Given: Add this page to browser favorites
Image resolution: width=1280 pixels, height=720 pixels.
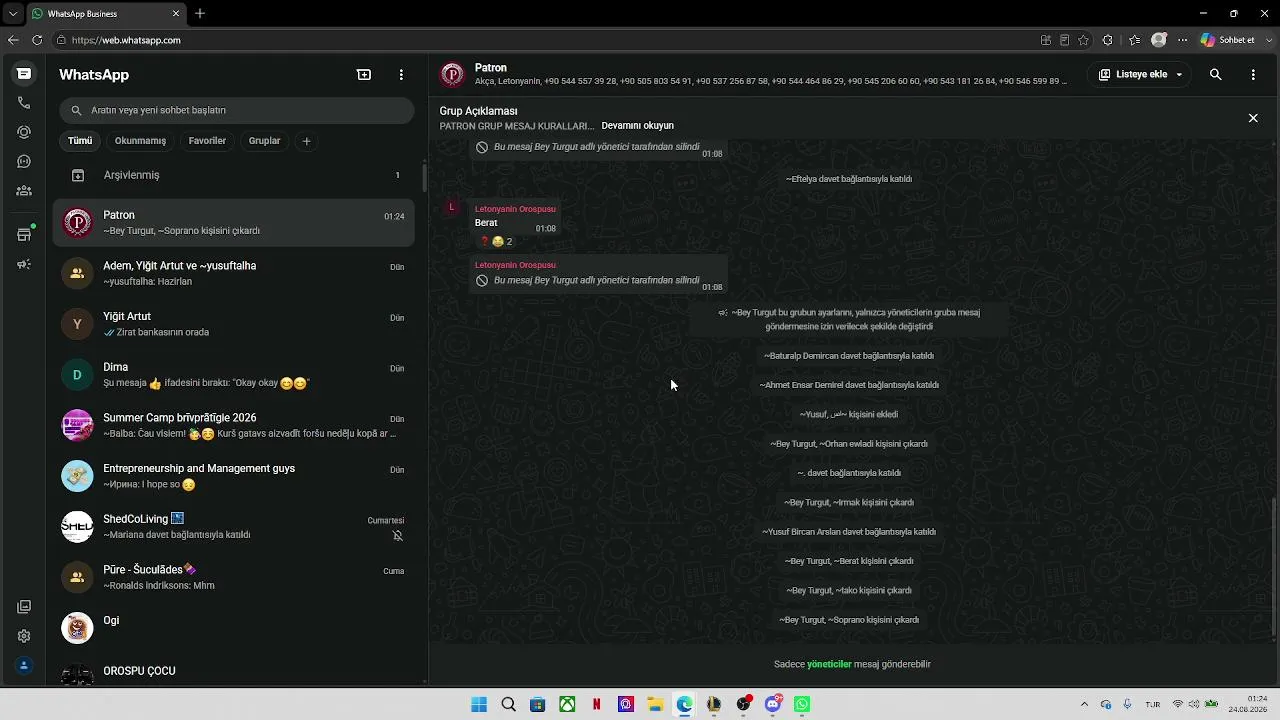Looking at the screenshot, I should point(1083,40).
